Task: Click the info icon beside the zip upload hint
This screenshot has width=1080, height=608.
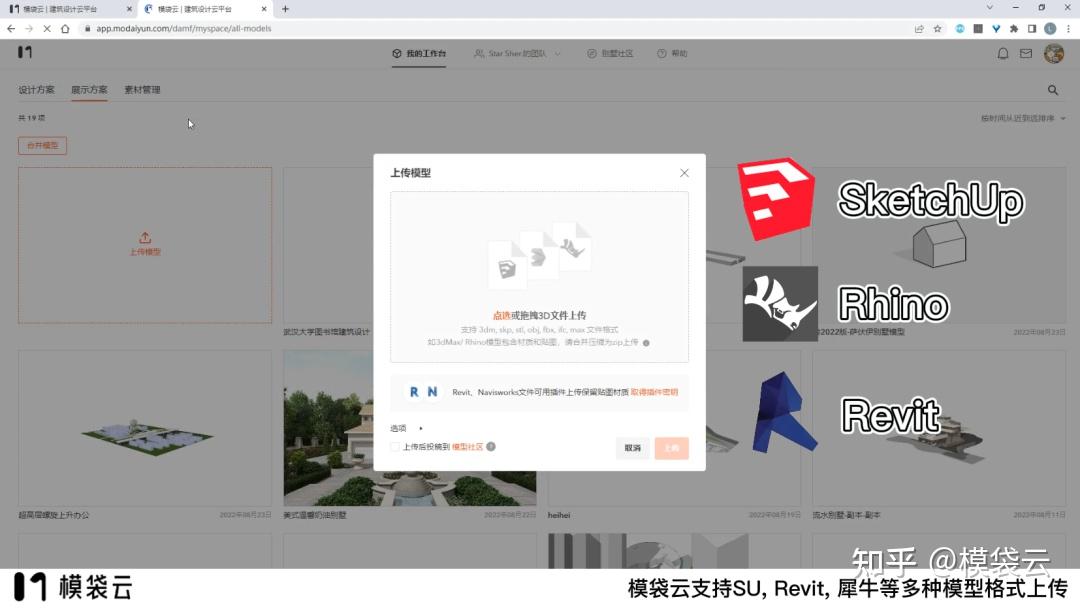Action: coord(646,343)
